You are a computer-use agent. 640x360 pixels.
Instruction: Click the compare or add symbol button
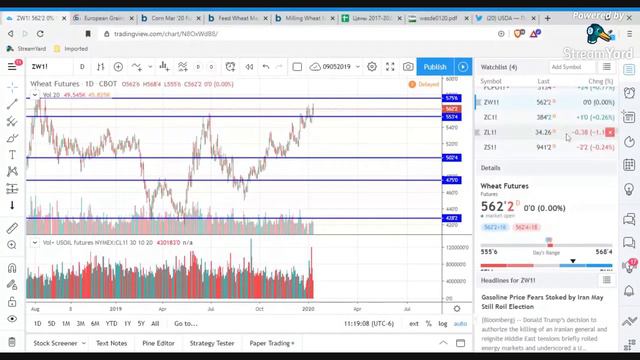(x=118, y=67)
